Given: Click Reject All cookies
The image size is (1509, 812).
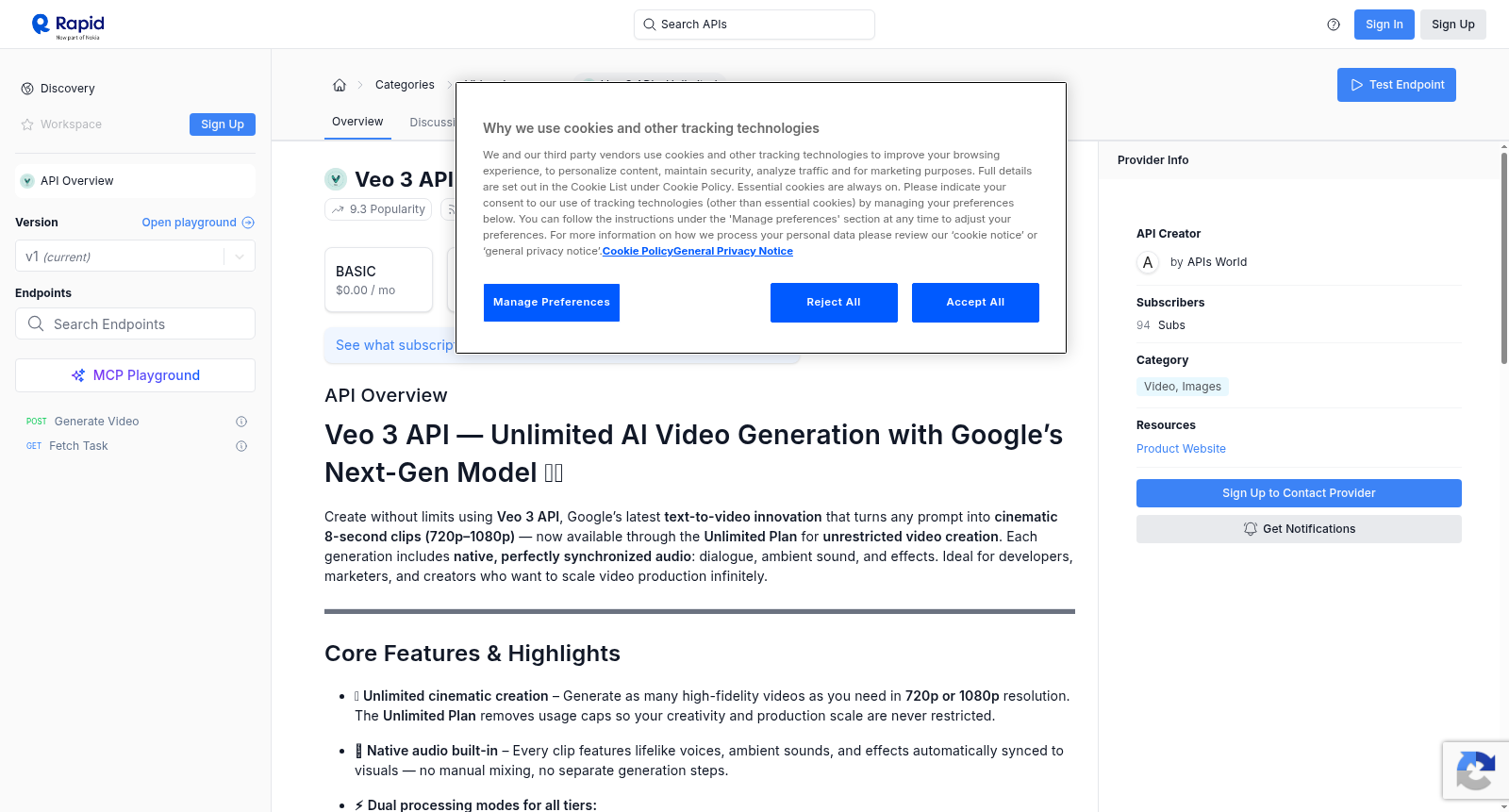Looking at the screenshot, I should pos(834,303).
